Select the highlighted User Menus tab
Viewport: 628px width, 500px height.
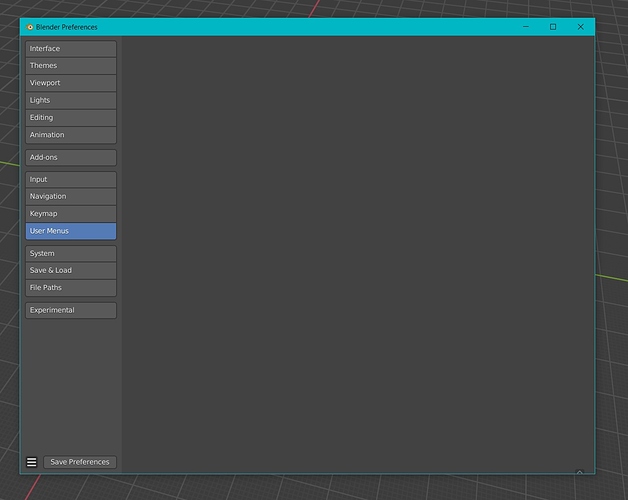tap(71, 231)
